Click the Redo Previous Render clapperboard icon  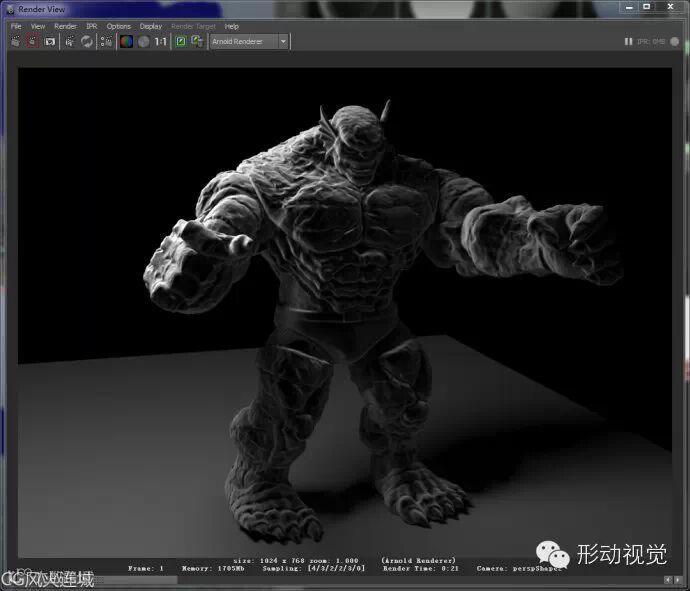click(x=16, y=42)
